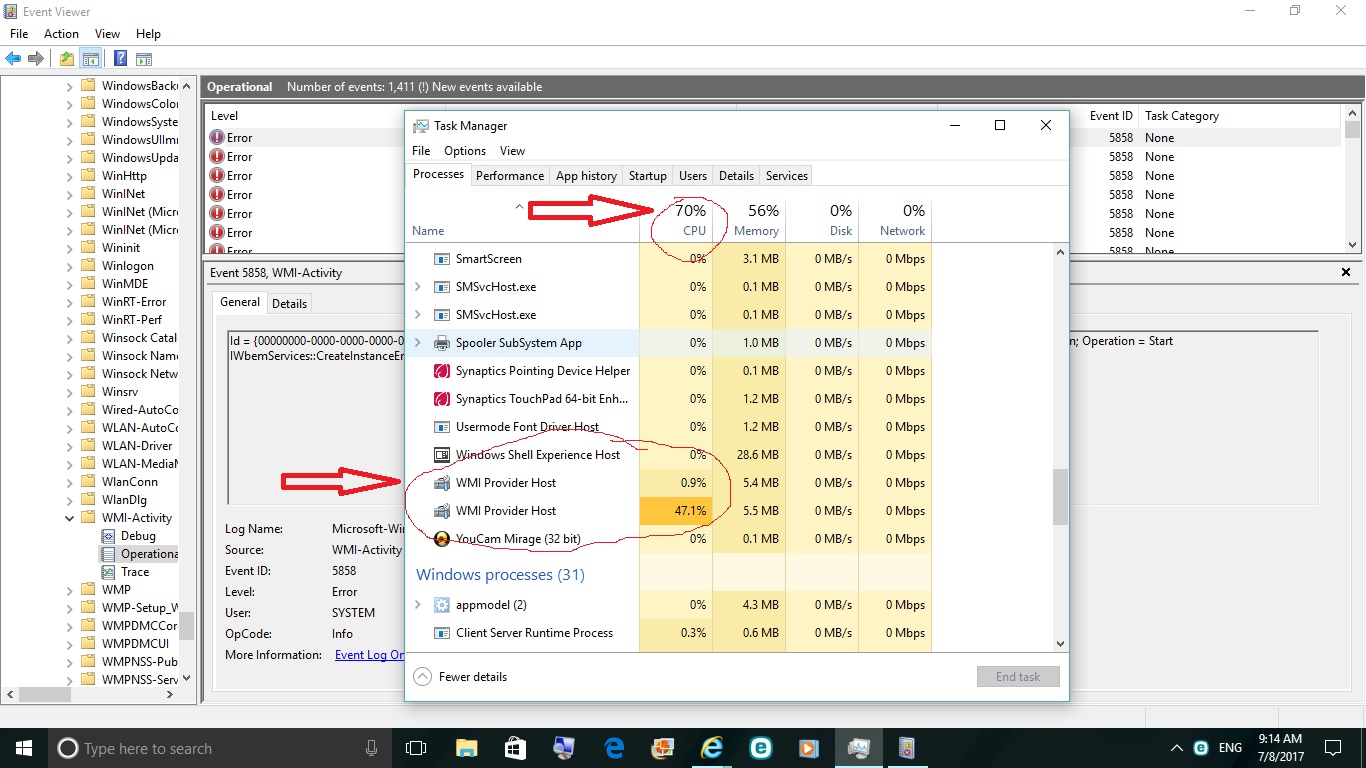
Task: Sort processes by the Memory column
Action: 749,220
